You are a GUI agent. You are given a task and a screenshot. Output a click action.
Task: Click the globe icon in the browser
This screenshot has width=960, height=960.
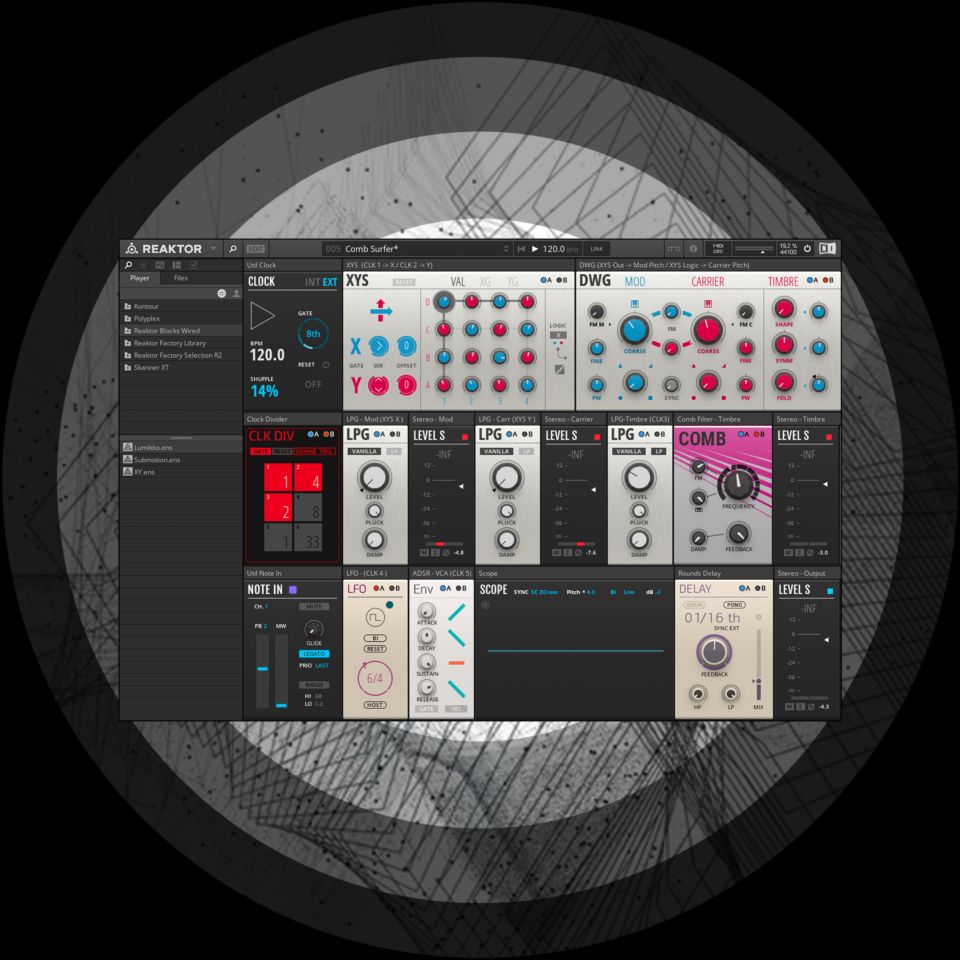point(222,293)
